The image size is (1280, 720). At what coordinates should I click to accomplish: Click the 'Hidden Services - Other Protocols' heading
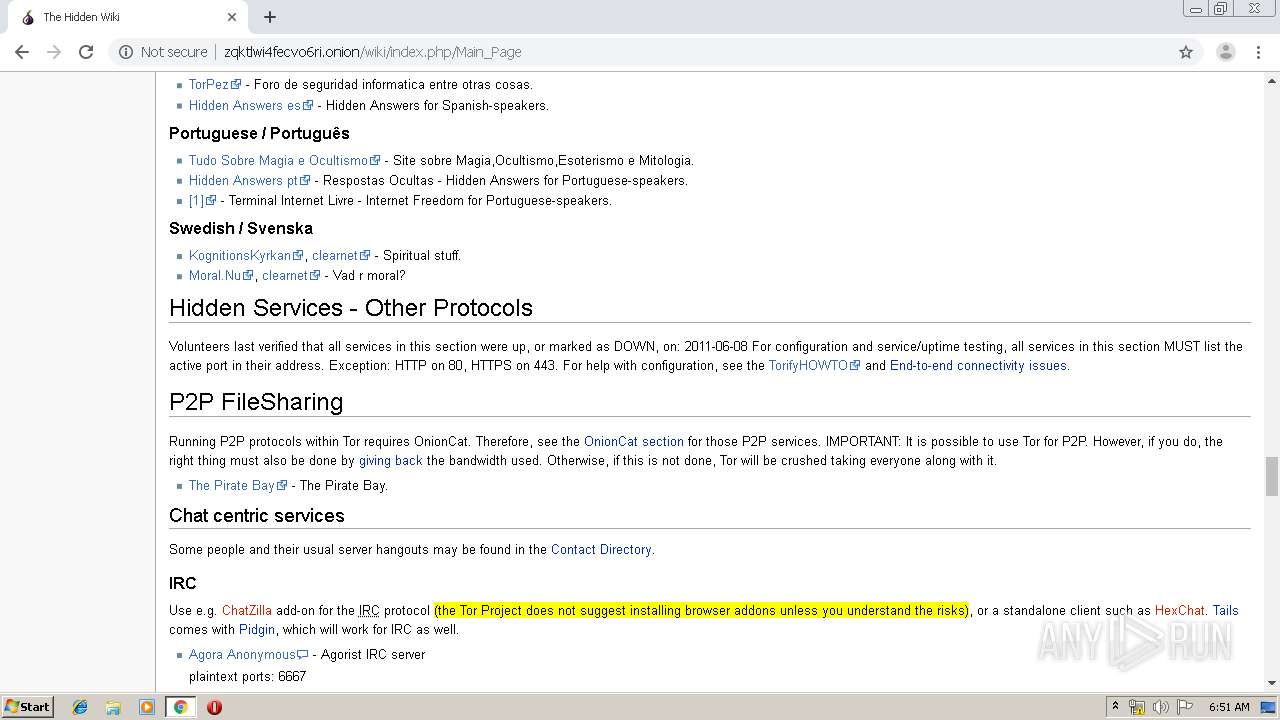351,308
